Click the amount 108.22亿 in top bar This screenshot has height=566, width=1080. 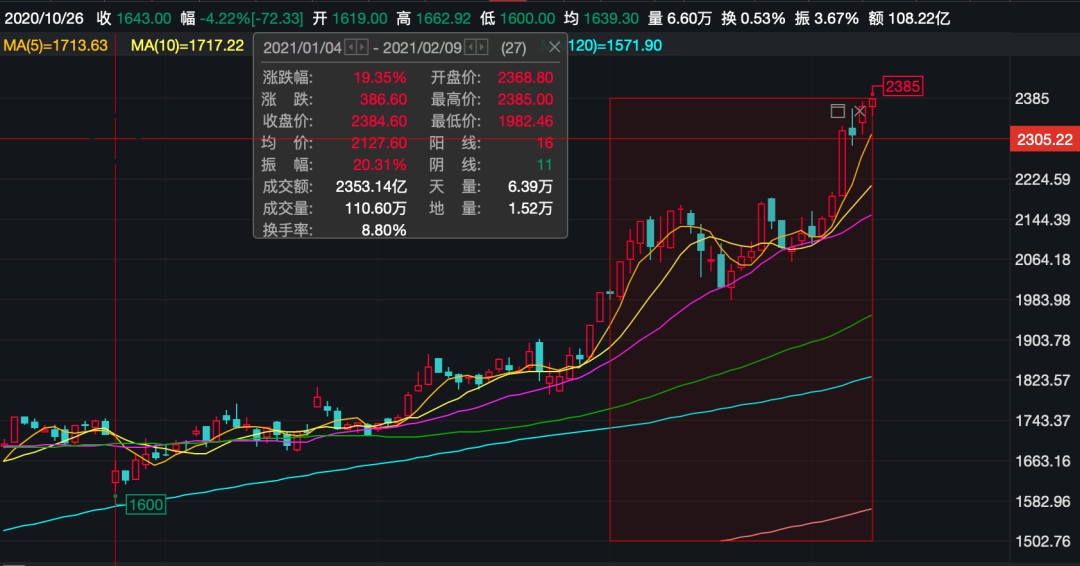point(919,18)
